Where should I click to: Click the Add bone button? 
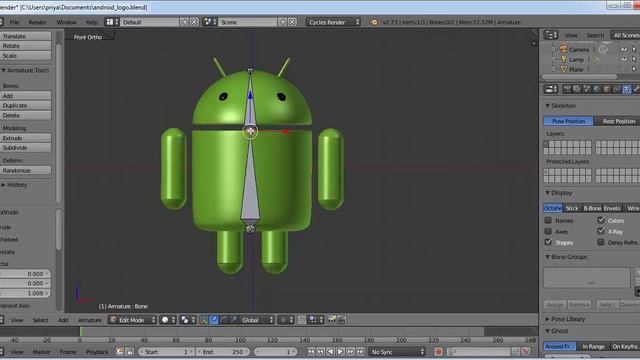tap(25, 96)
